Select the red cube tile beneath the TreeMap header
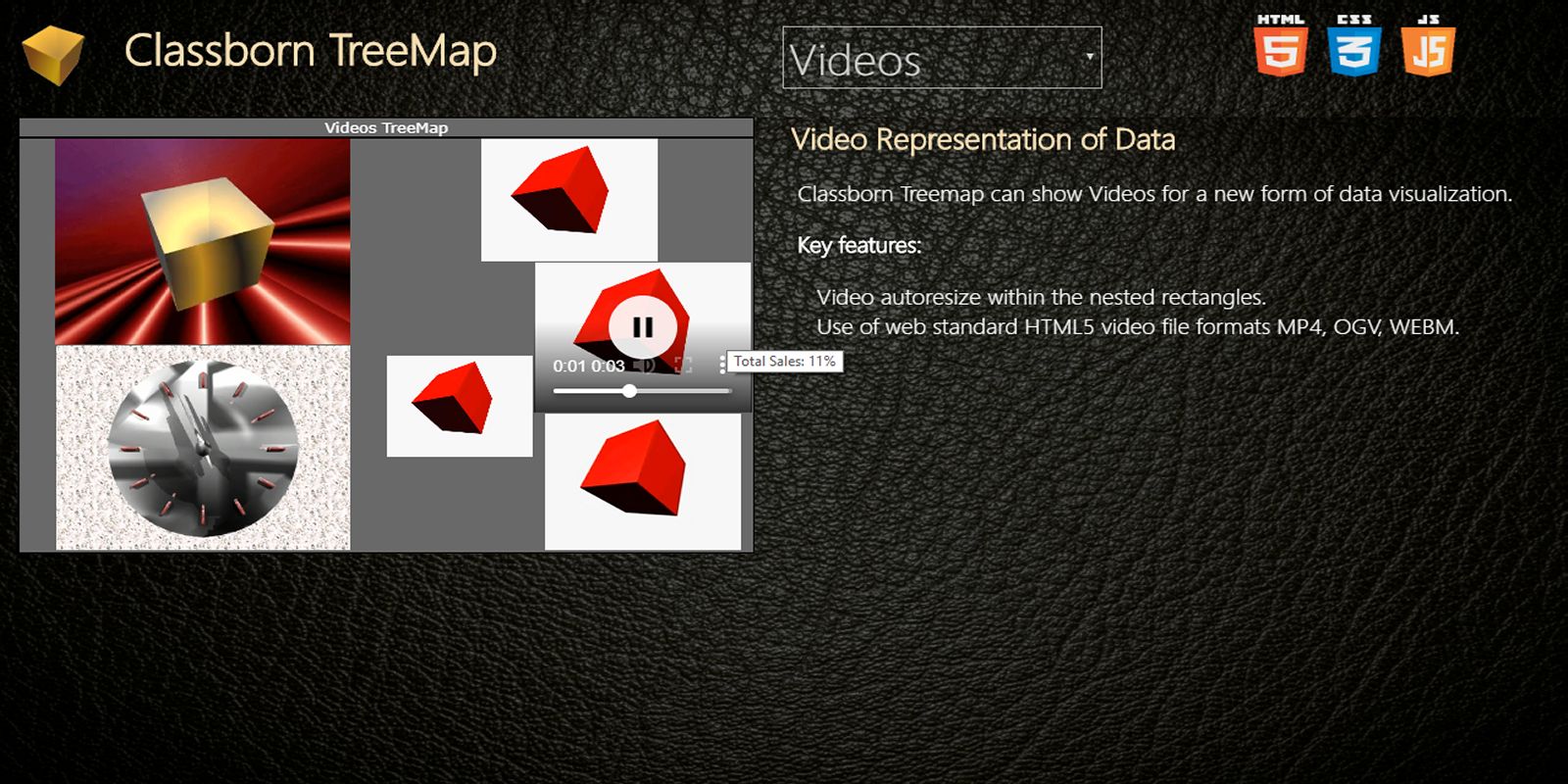 569,200
